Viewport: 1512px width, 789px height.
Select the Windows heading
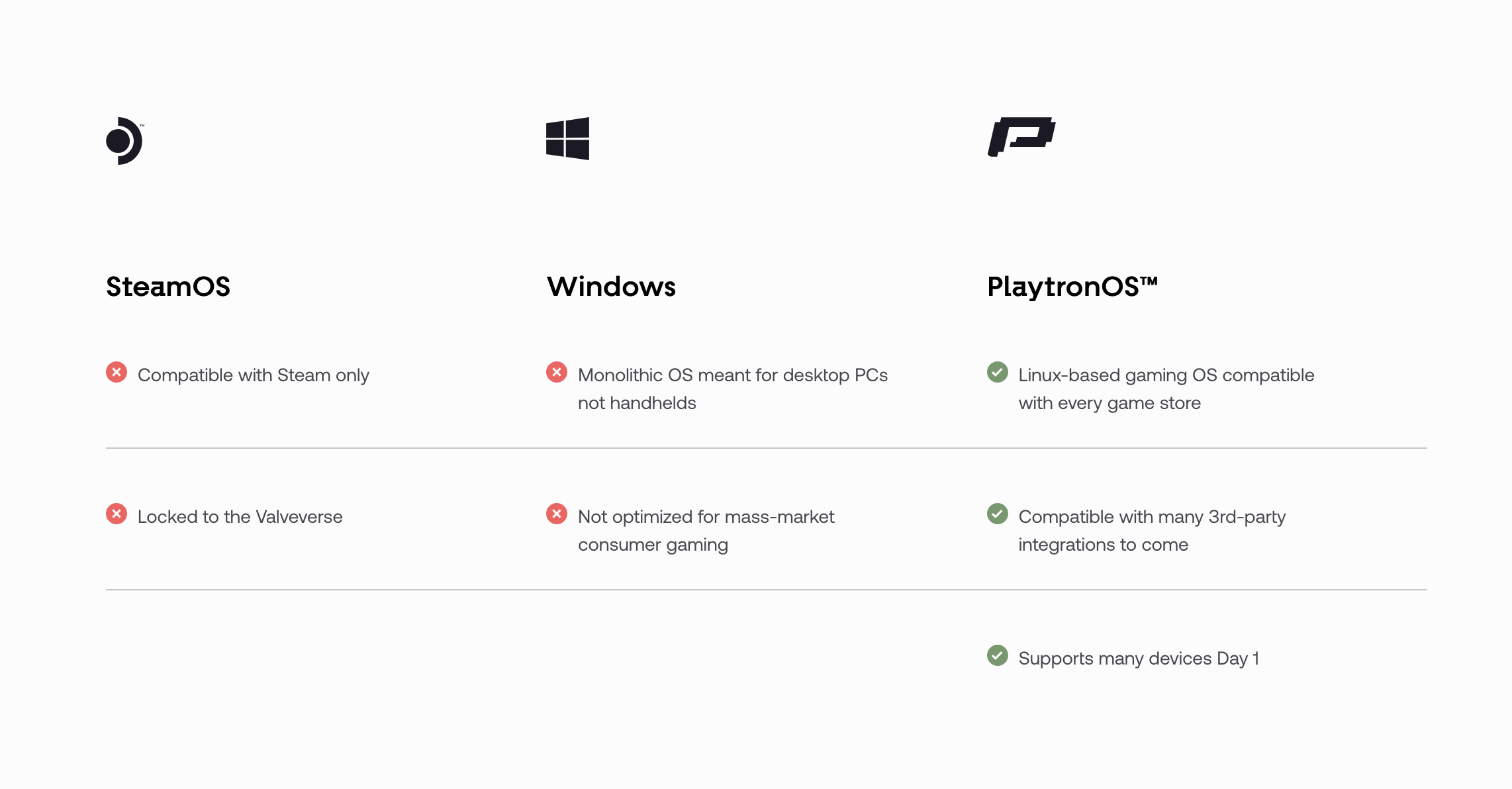point(611,287)
